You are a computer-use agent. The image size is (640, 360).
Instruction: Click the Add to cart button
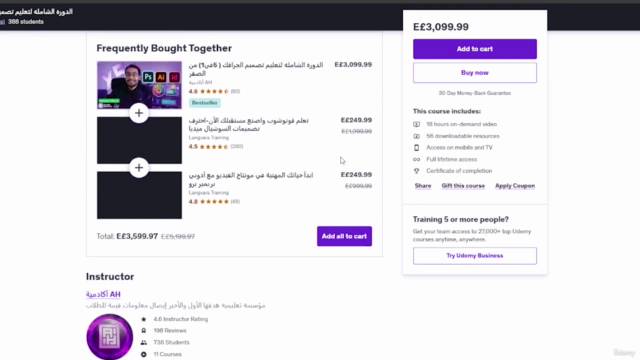(475, 49)
